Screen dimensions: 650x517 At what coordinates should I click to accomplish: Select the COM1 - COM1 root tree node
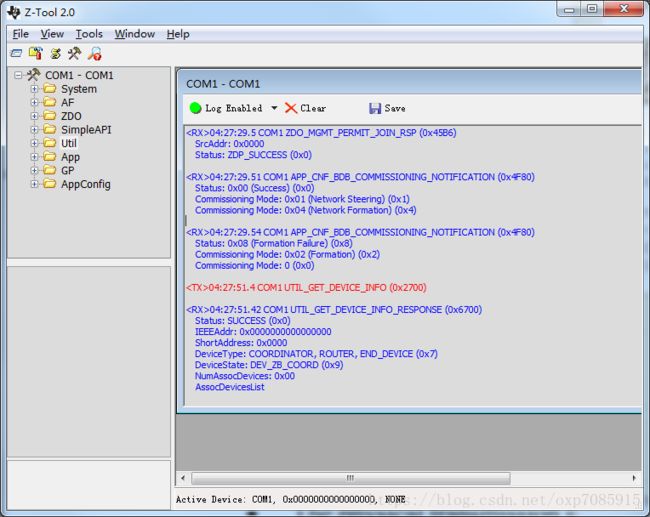point(78,75)
